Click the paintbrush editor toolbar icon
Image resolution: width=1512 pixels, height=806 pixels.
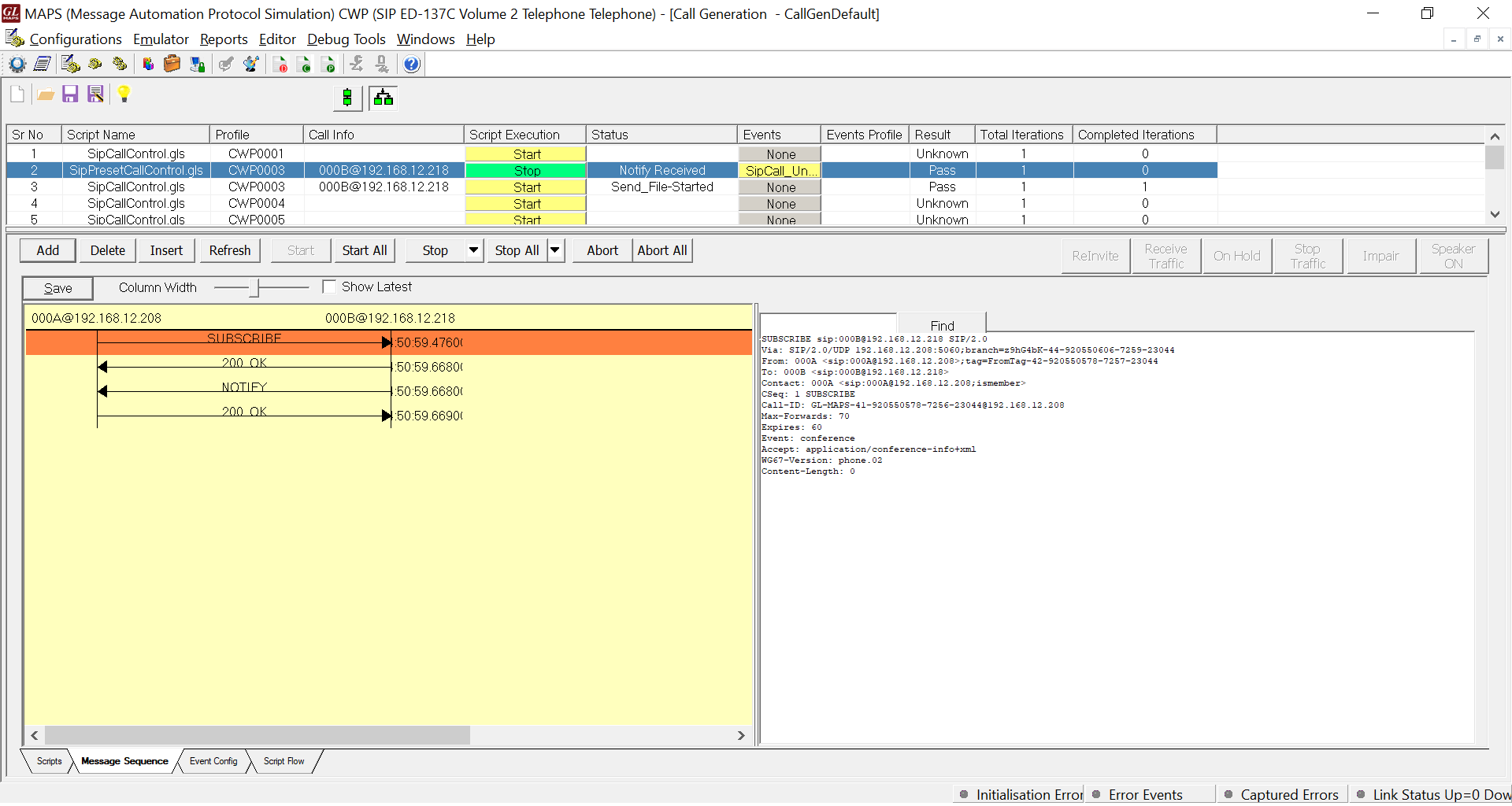tap(251, 65)
